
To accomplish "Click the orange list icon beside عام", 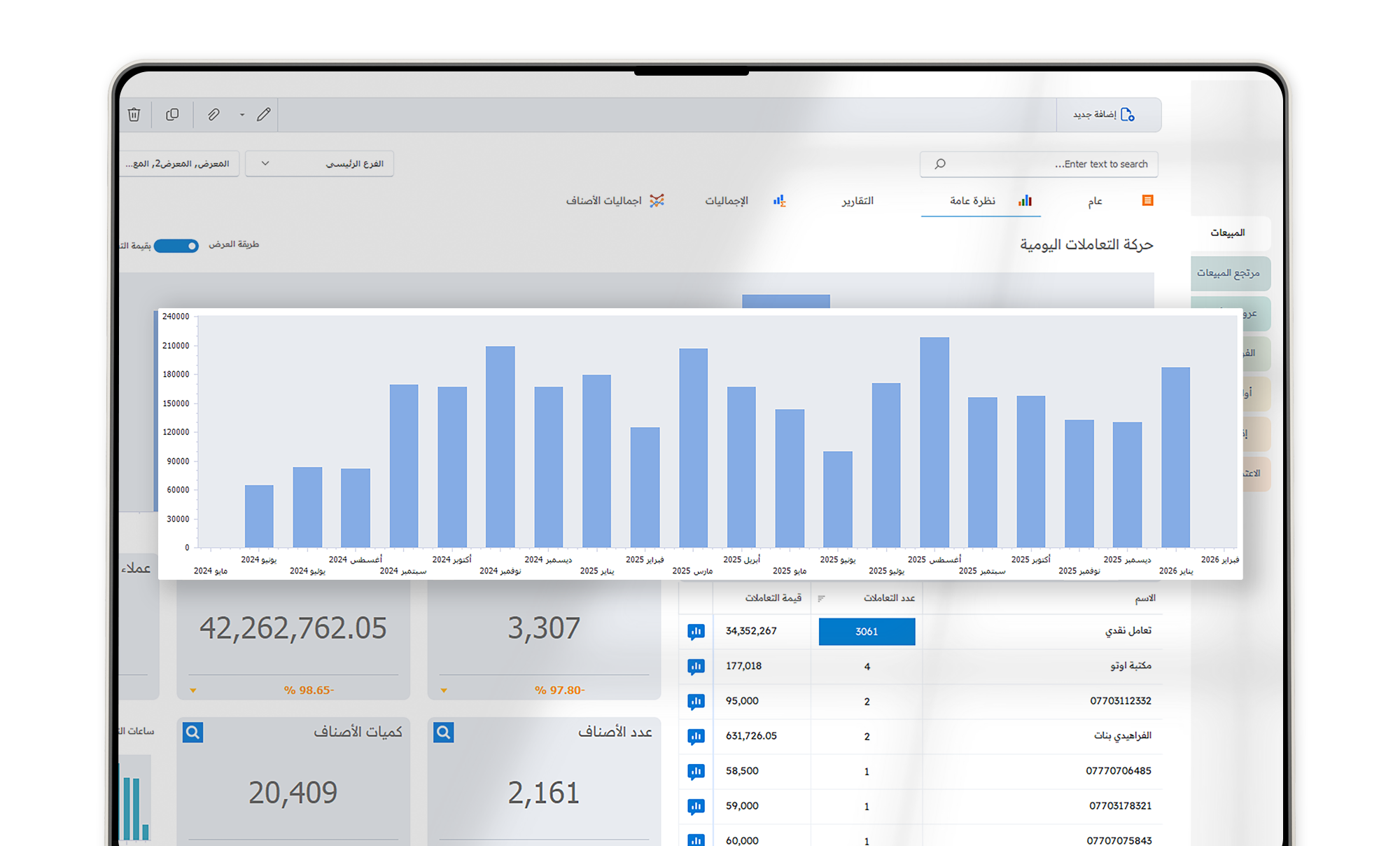I will tap(1147, 200).
